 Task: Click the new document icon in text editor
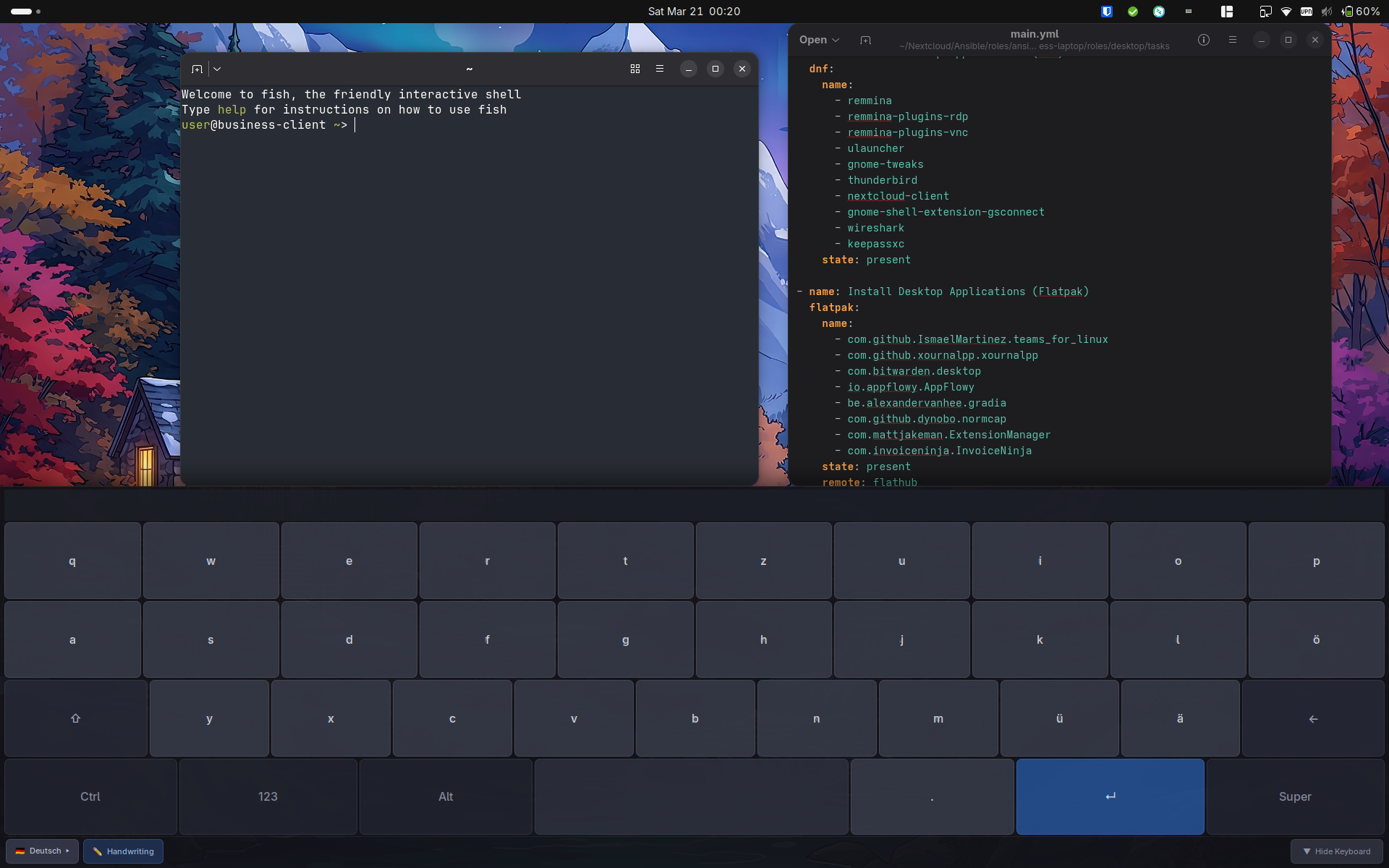[865, 41]
